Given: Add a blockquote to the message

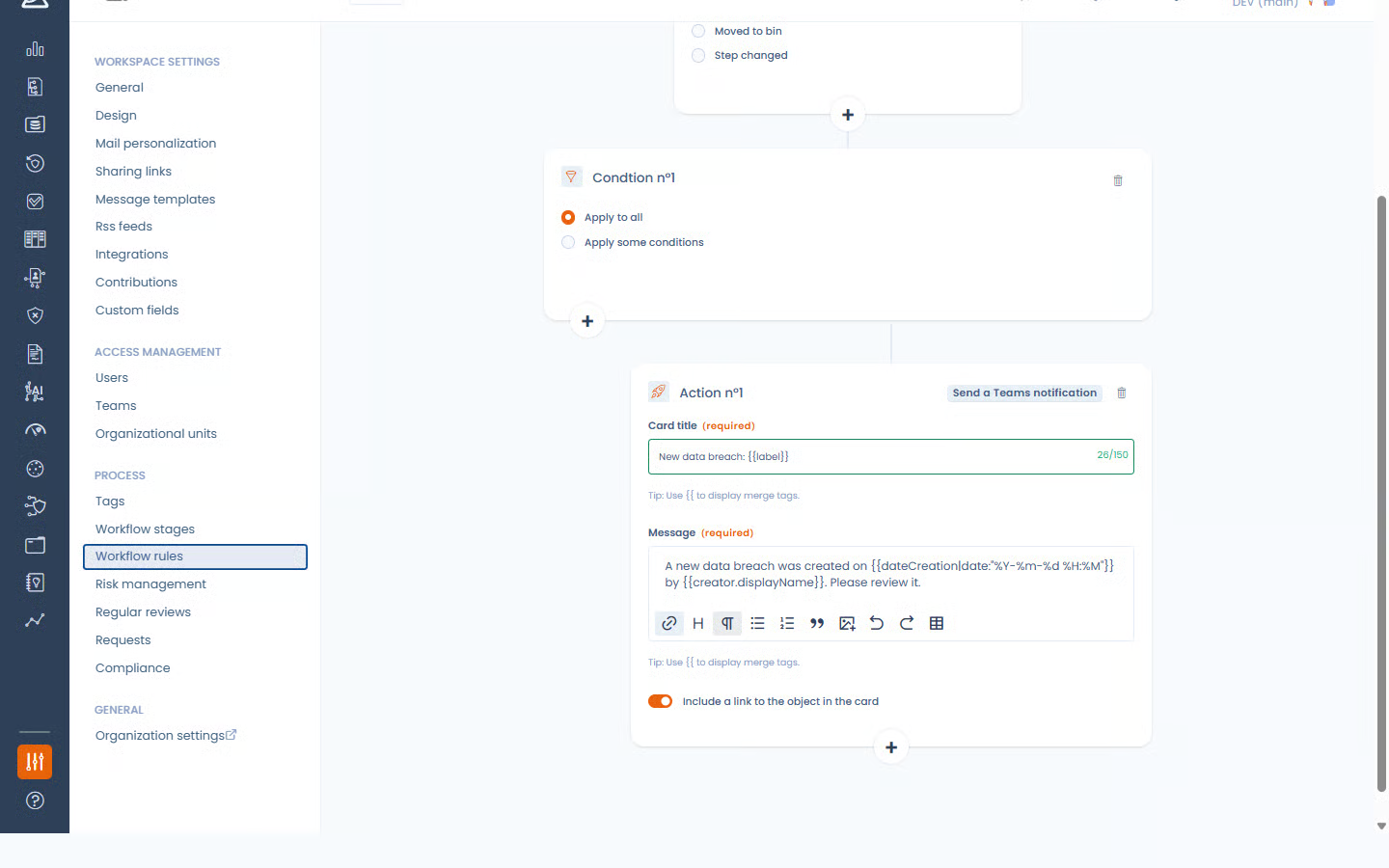Looking at the screenshot, I should 817,623.
